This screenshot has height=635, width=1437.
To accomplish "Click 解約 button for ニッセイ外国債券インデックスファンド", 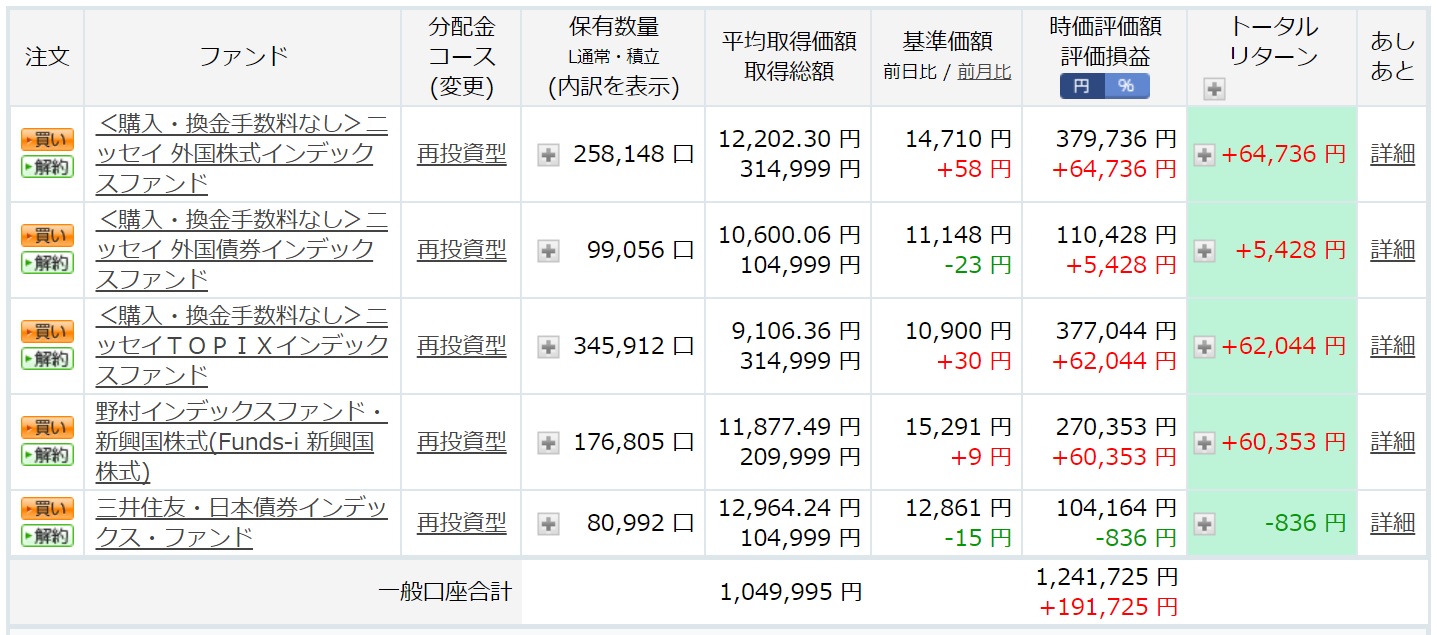I will click(47, 263).
